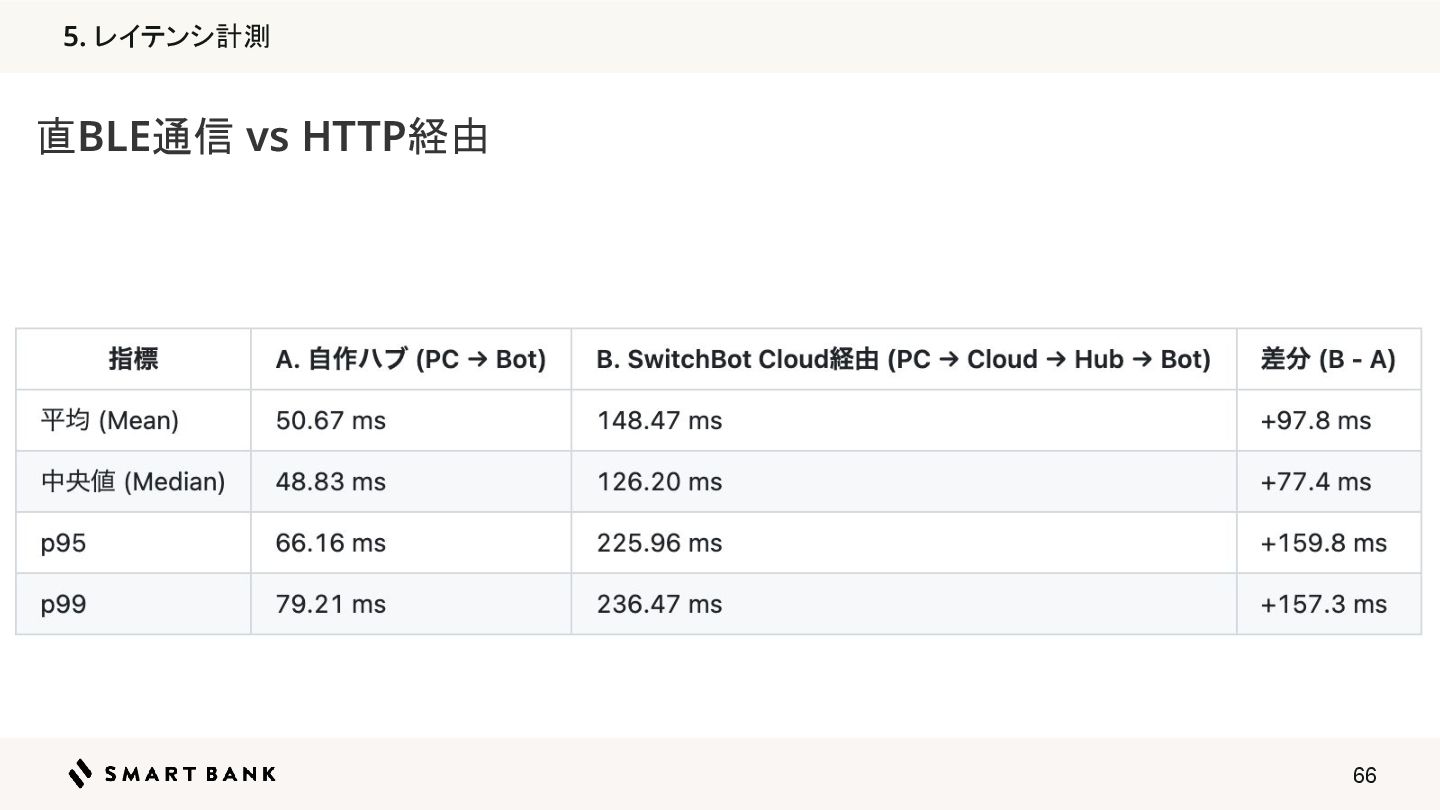Click the 中央値 (Median) row label

tap(133, 482)
